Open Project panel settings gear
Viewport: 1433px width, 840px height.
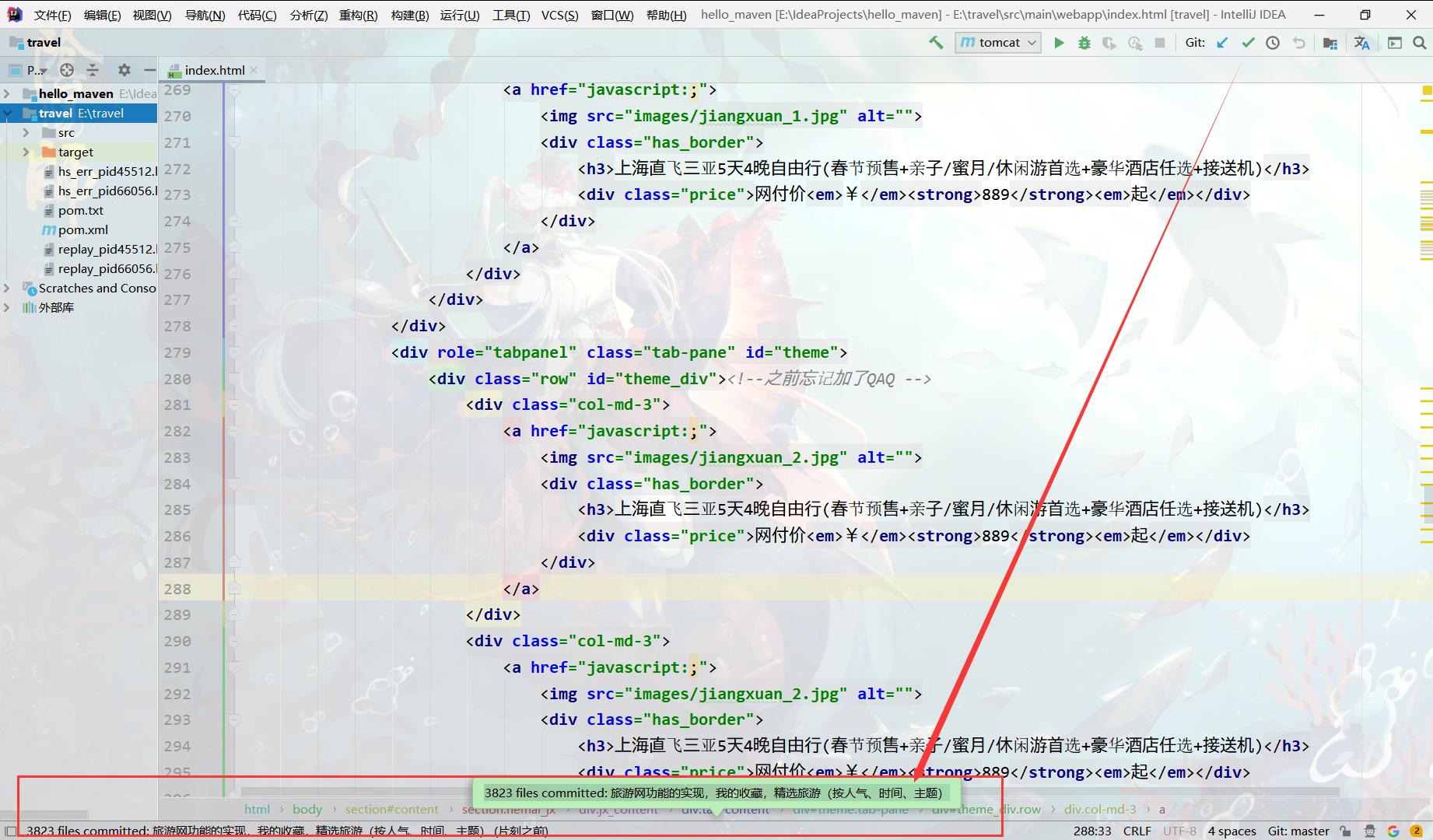pyautogui.click(x=124, y=70)
